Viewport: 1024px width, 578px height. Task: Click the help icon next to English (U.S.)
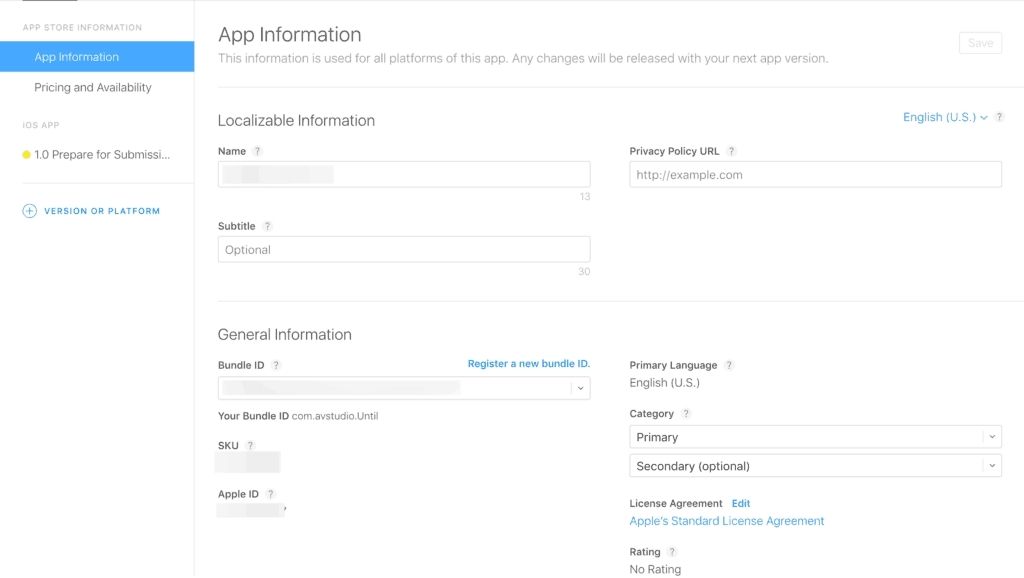pos(997,117)
